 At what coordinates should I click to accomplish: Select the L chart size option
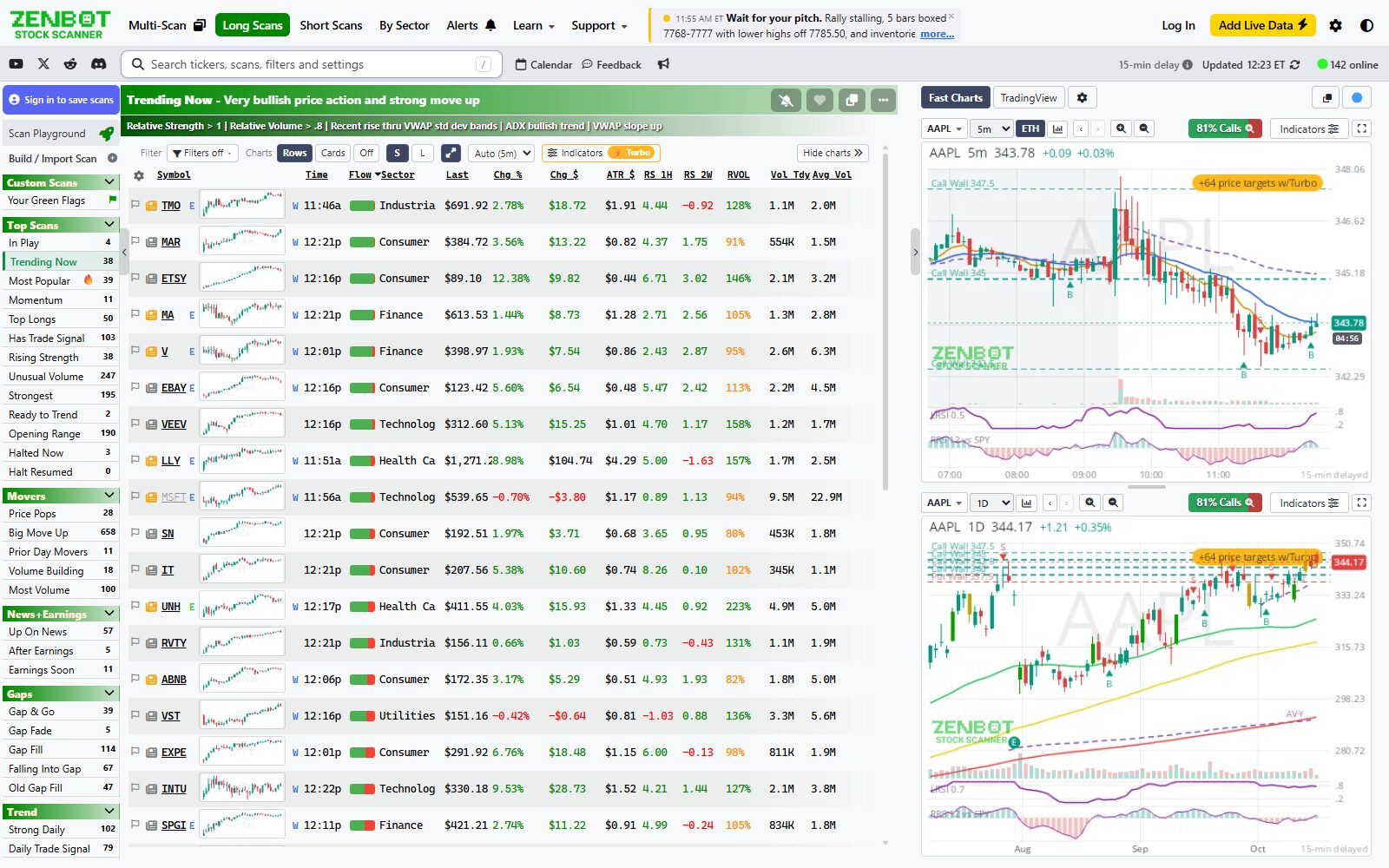[423, 153]
